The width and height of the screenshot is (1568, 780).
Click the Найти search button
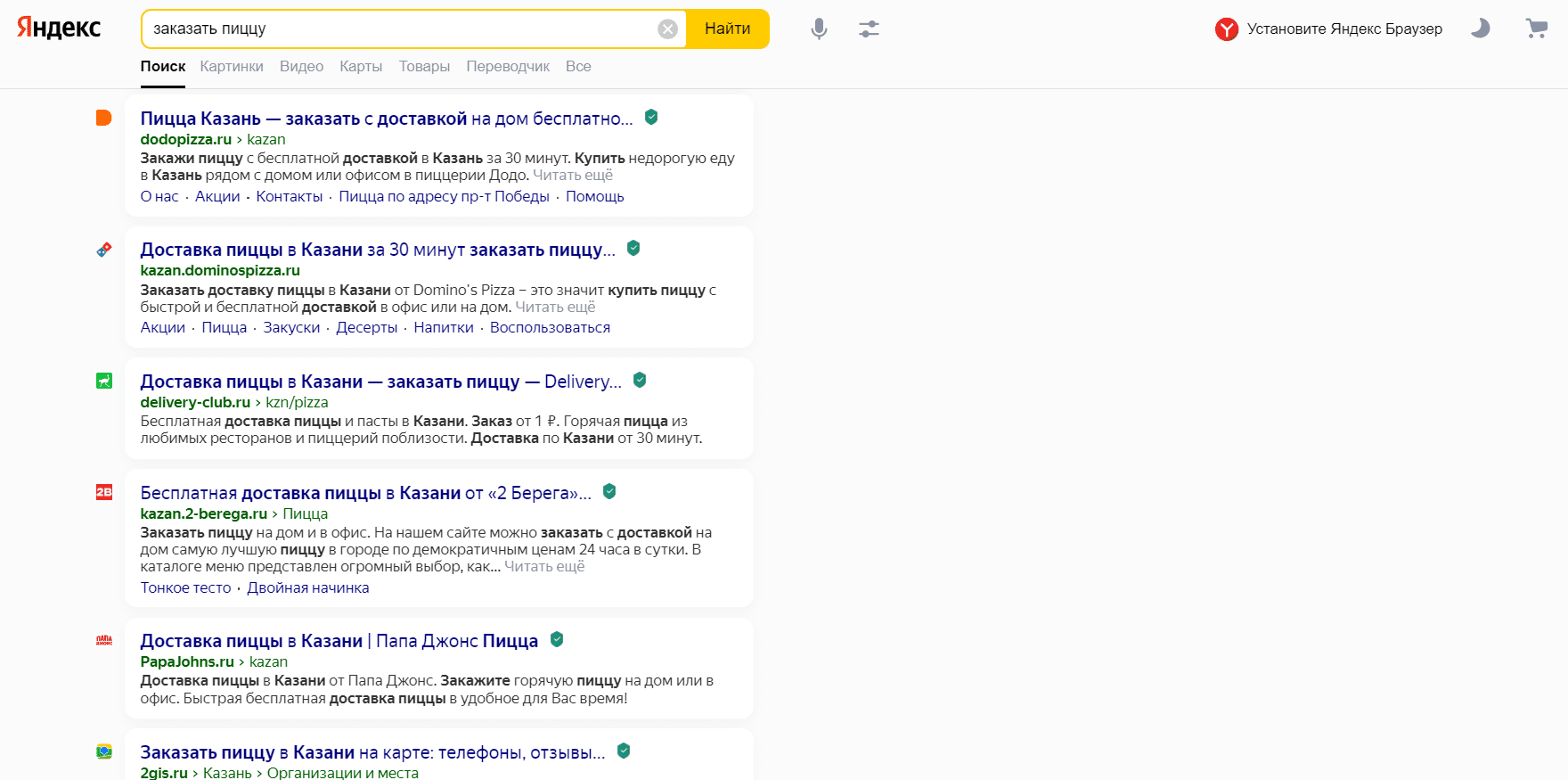click(727, 29)
